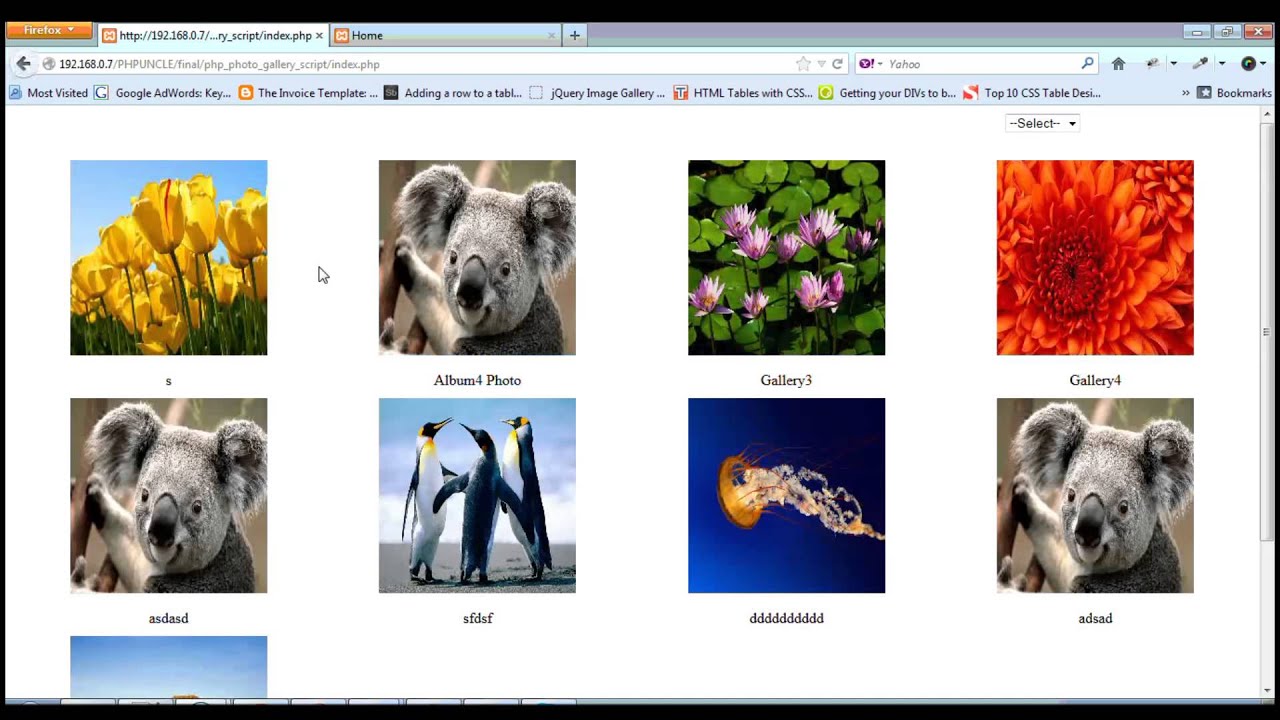The width and height of the screenshot is (1280, 720).
Task: Click the Yahoo search input field
Action: [980, 64]
